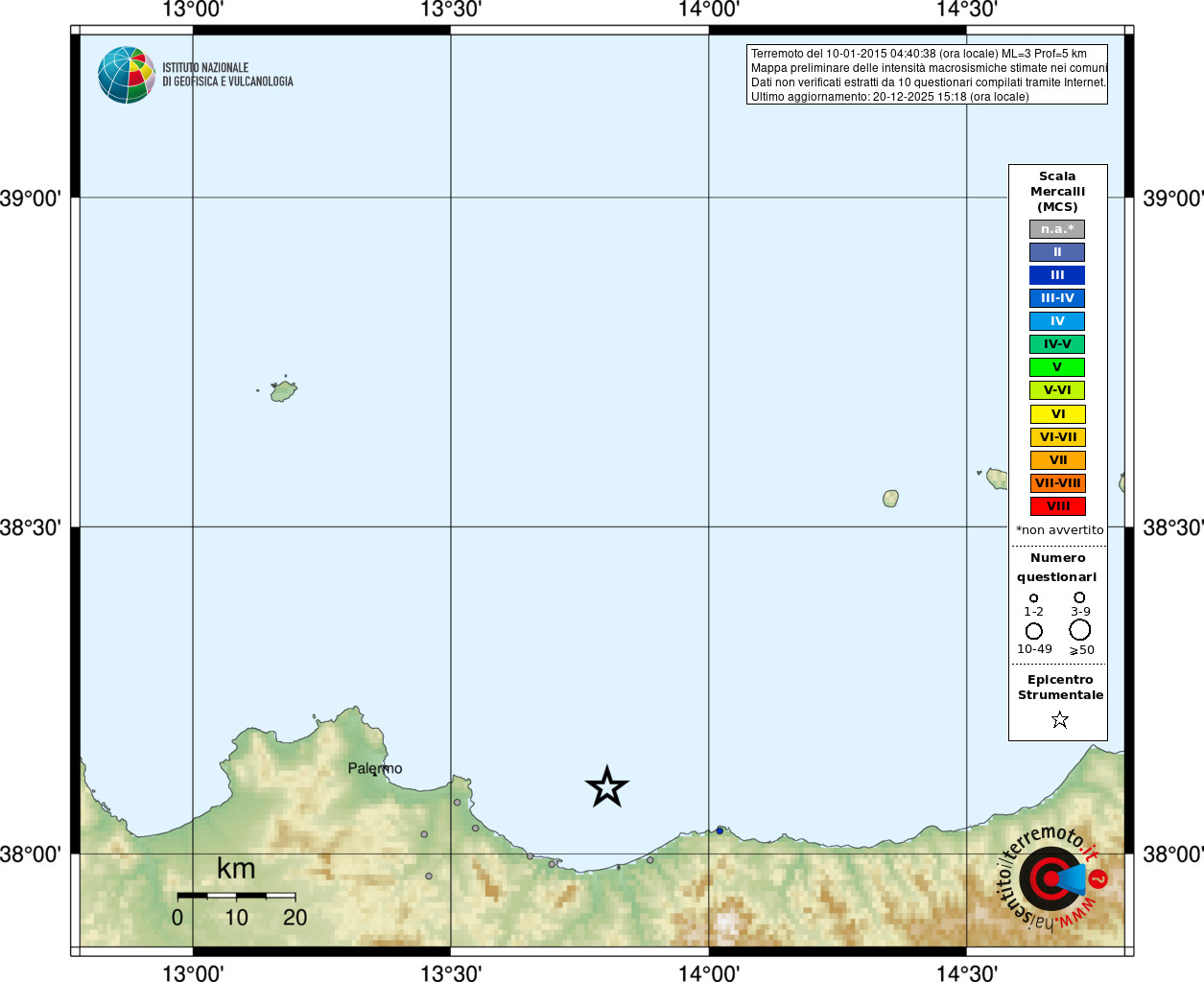This screenshot has height=982, width=1204.
Task: Select the red VIII intensity swatch
Action: (1057, 506)
